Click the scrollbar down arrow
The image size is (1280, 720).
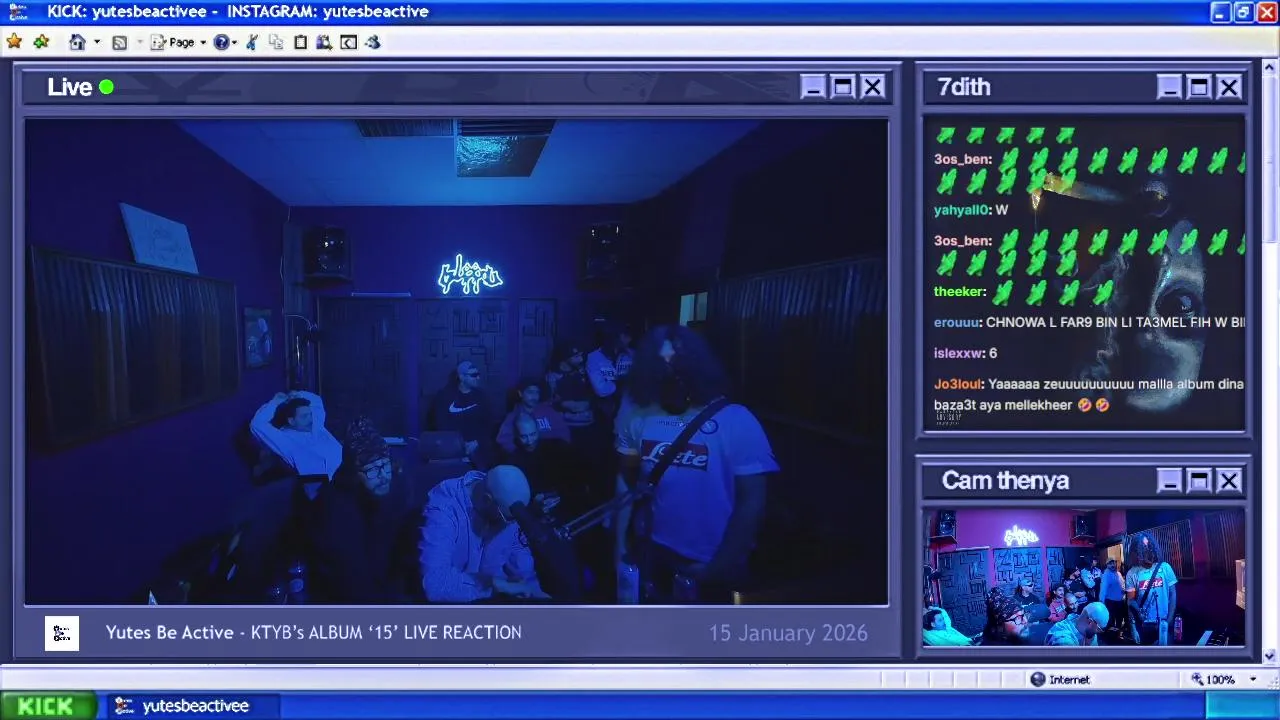point(1270,656)
